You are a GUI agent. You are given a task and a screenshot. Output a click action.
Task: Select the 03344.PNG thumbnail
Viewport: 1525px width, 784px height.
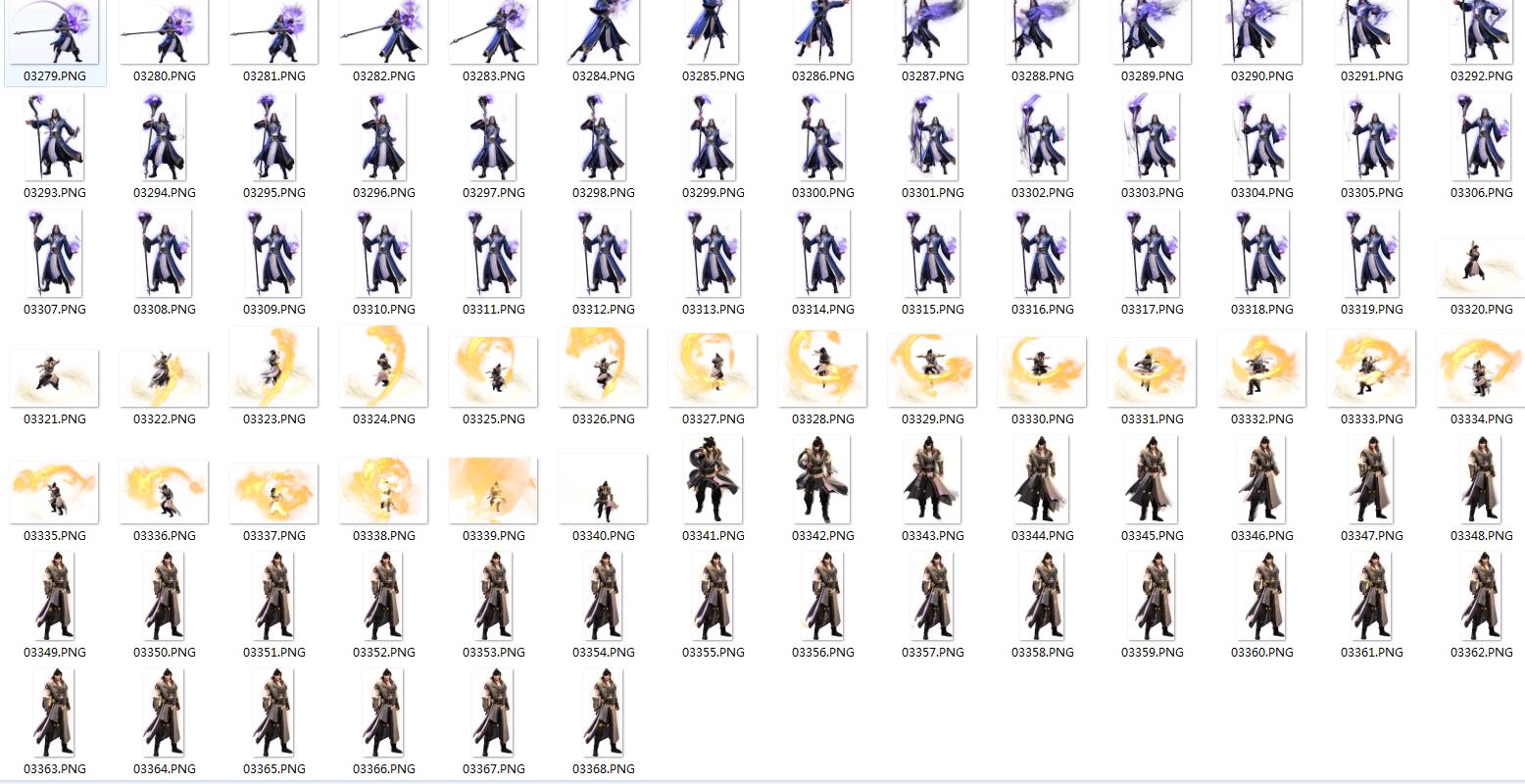pos(1043,480)
